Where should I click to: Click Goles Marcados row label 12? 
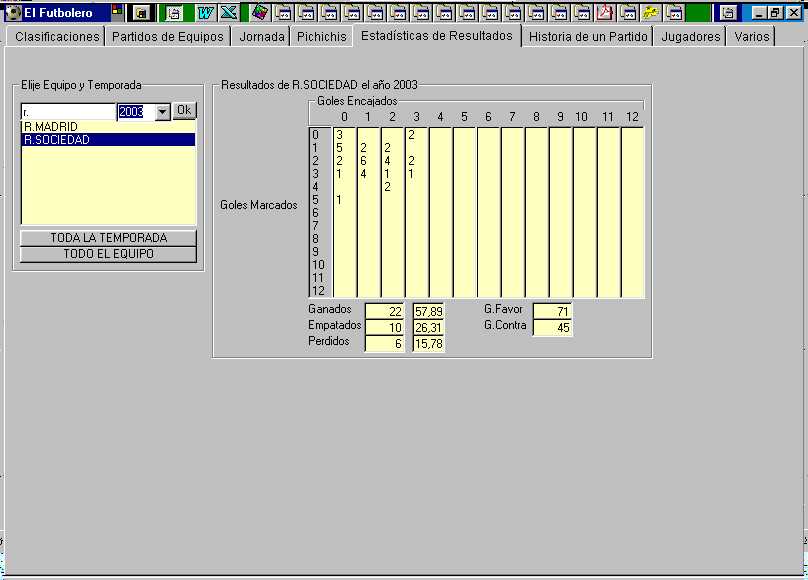pos(318,291)
